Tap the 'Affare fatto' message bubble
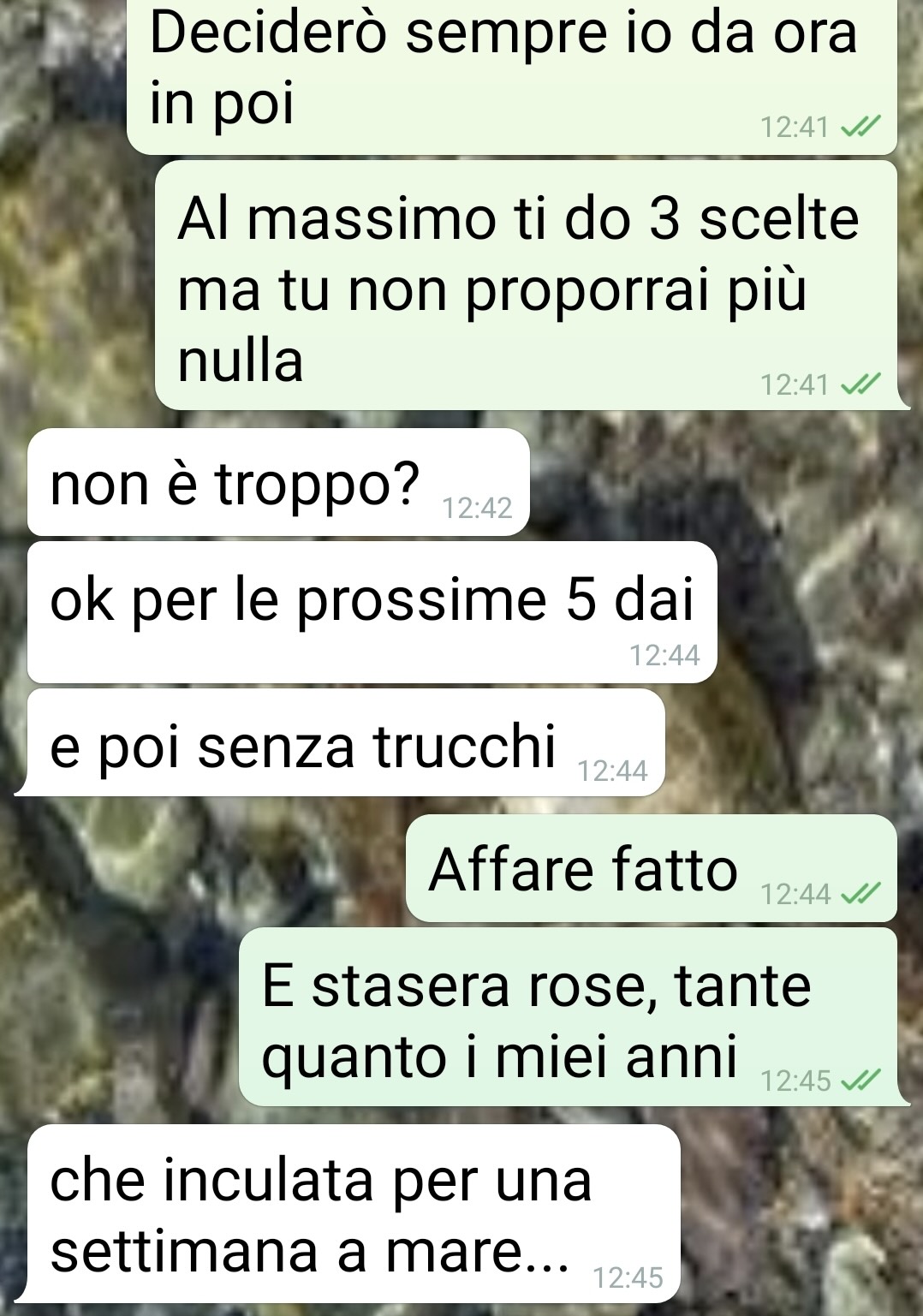The image size is (923, 1316). (x=652, y=868)
